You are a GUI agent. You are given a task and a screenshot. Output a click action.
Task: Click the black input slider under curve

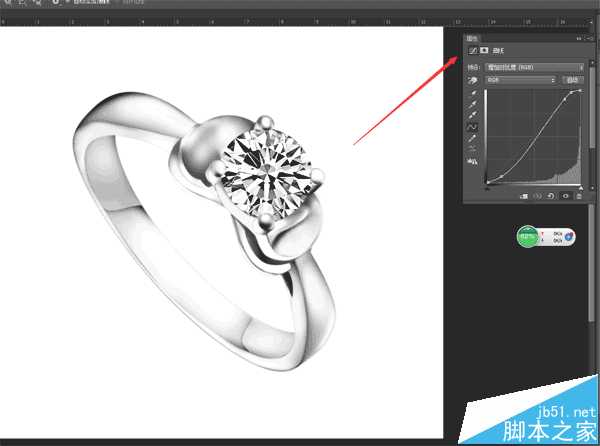click(487, 188)
